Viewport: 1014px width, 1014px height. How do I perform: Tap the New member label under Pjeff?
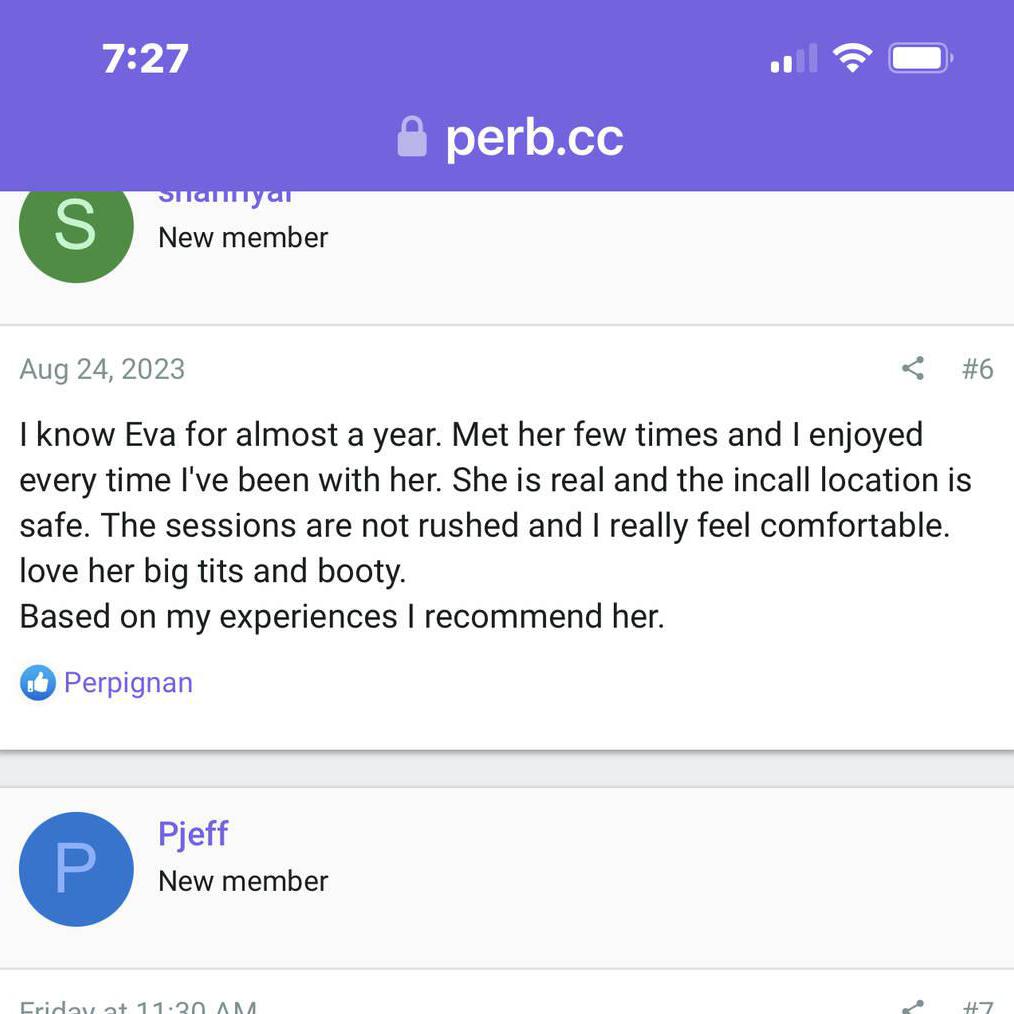[x=243, y=881]
